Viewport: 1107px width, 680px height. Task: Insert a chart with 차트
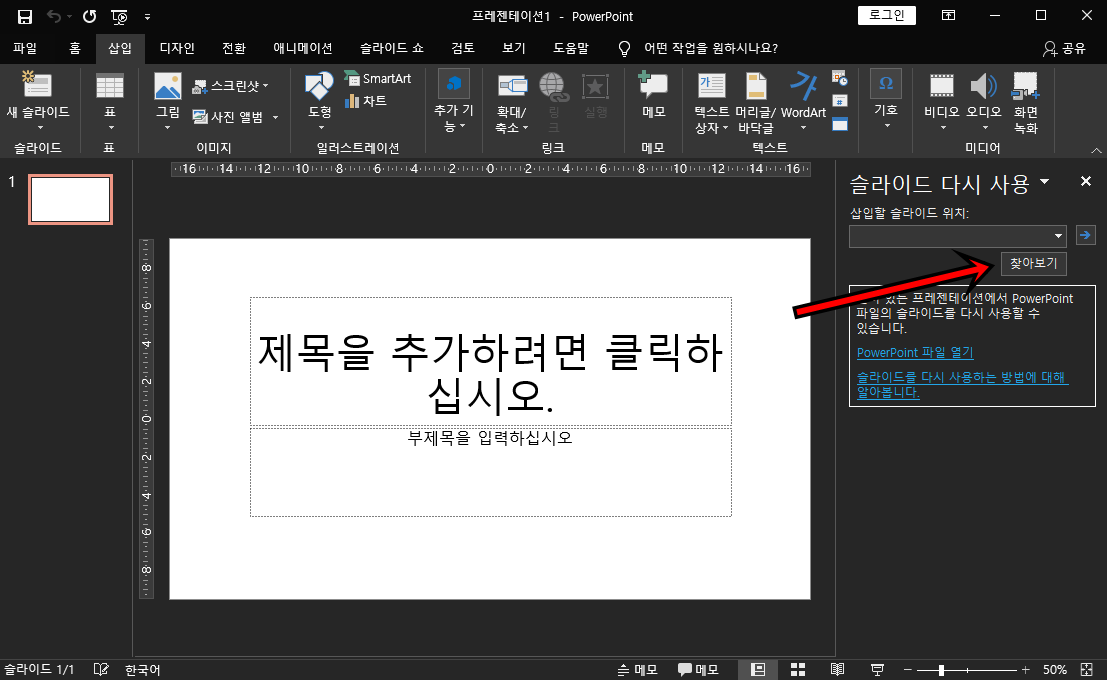pos(366,100)
